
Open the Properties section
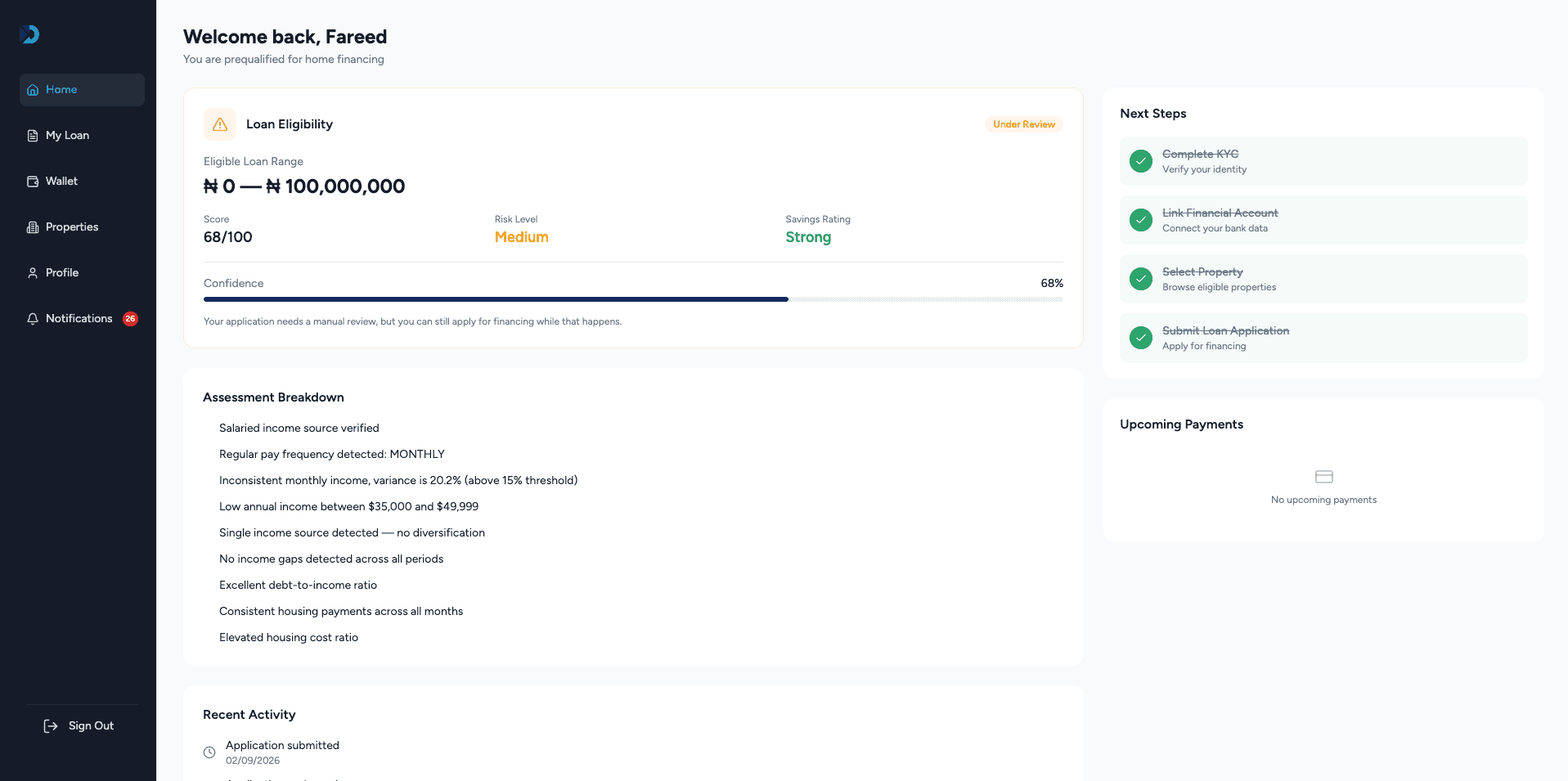pyautogui.click(x=82, y=227)
